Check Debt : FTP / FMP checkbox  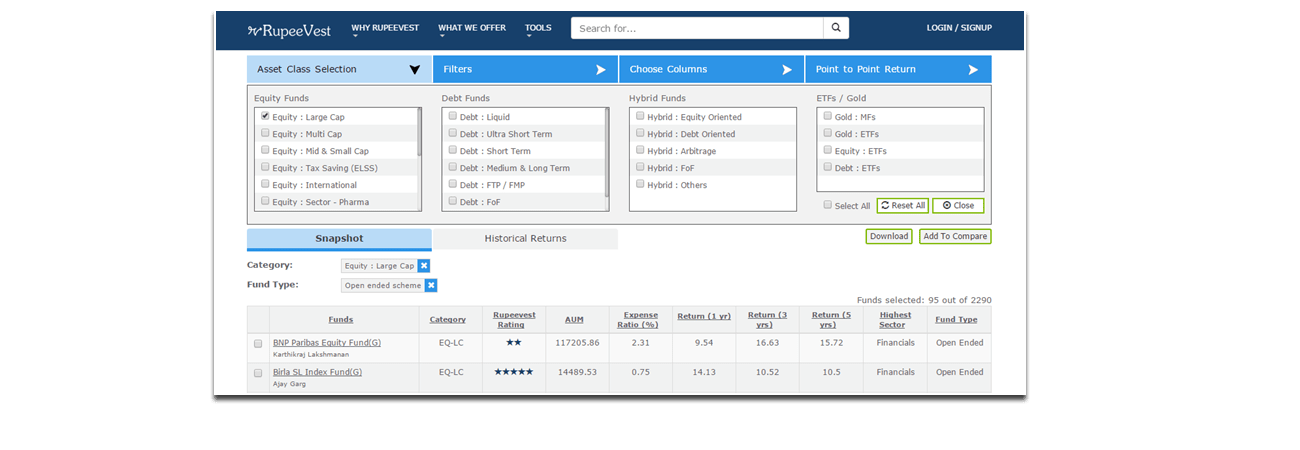tap(453, 184)
